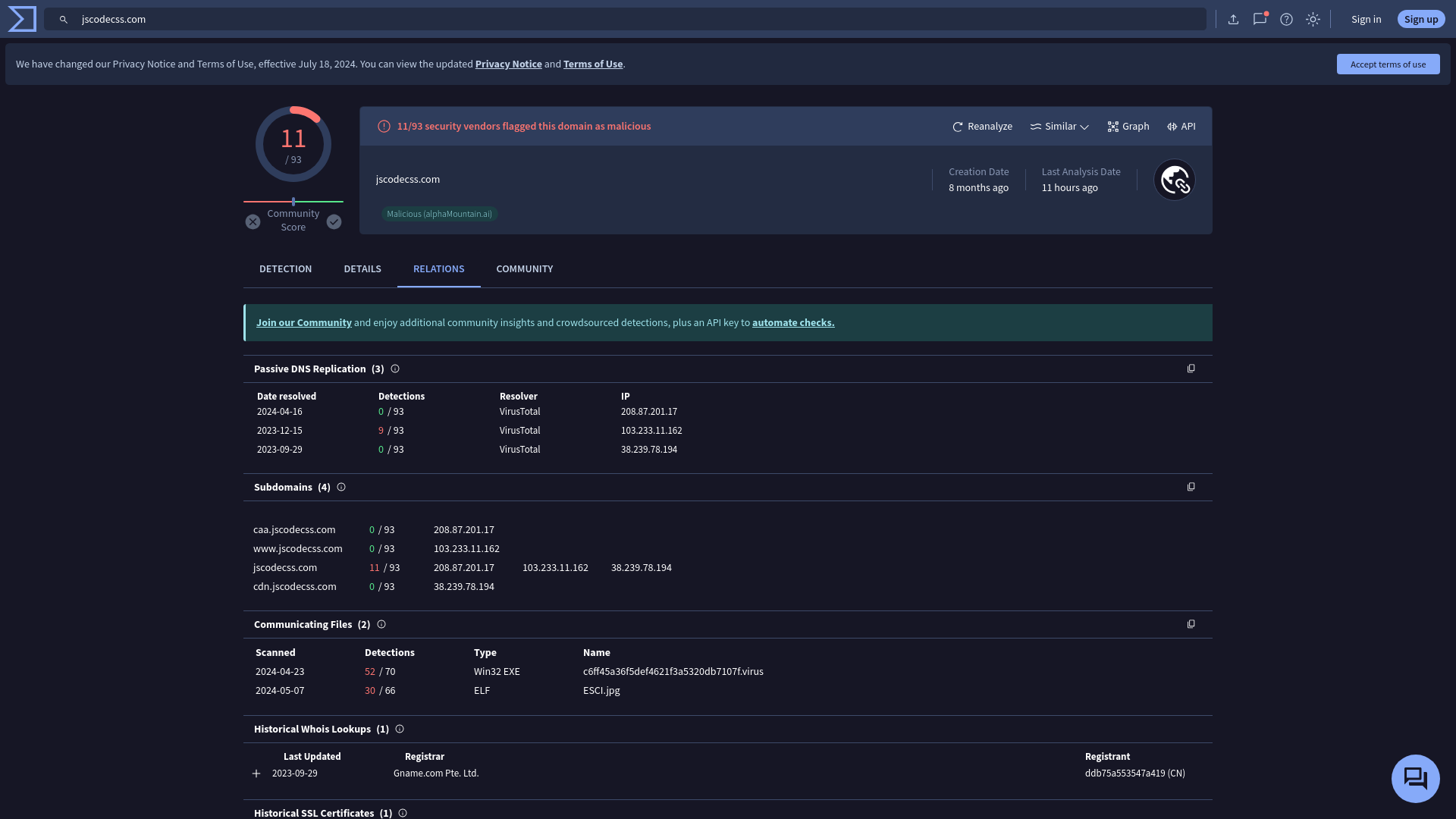
Task: Open the Terms of Use link
Action: (593, 64)
